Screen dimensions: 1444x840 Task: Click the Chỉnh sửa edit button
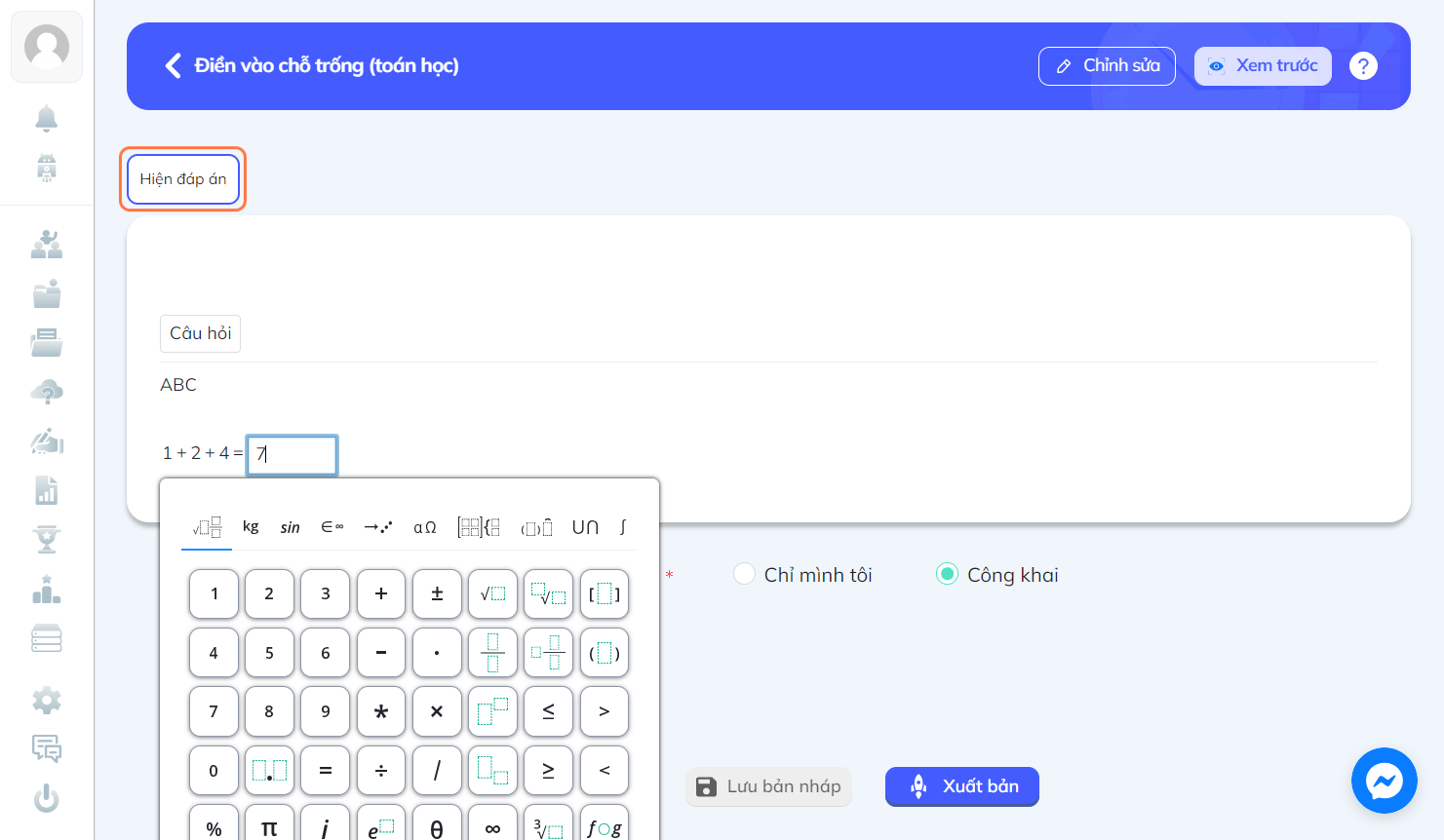click(1107, 66)
